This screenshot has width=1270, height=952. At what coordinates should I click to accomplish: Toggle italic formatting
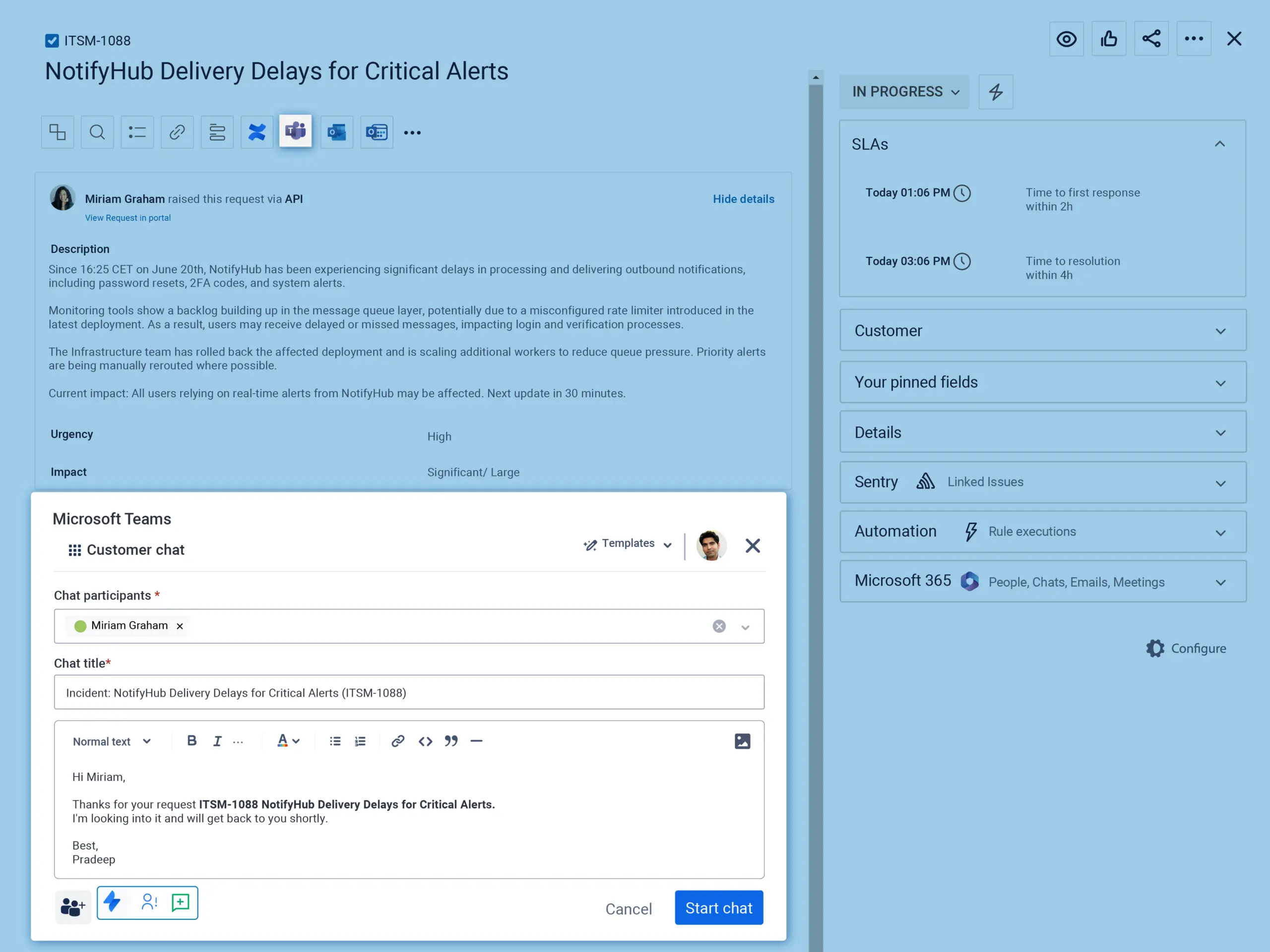click(x=217, y=741)
